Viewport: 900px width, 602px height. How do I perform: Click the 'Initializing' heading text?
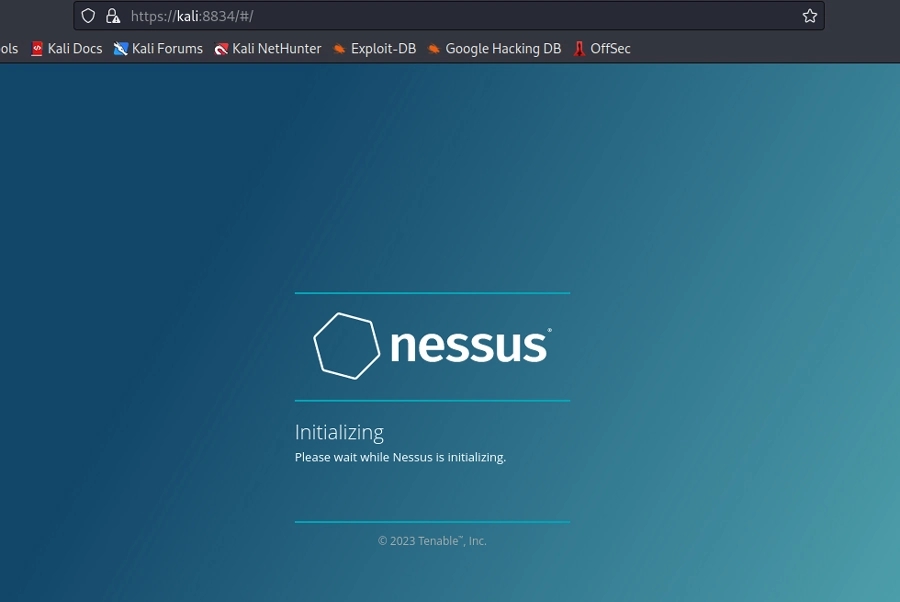339,432
